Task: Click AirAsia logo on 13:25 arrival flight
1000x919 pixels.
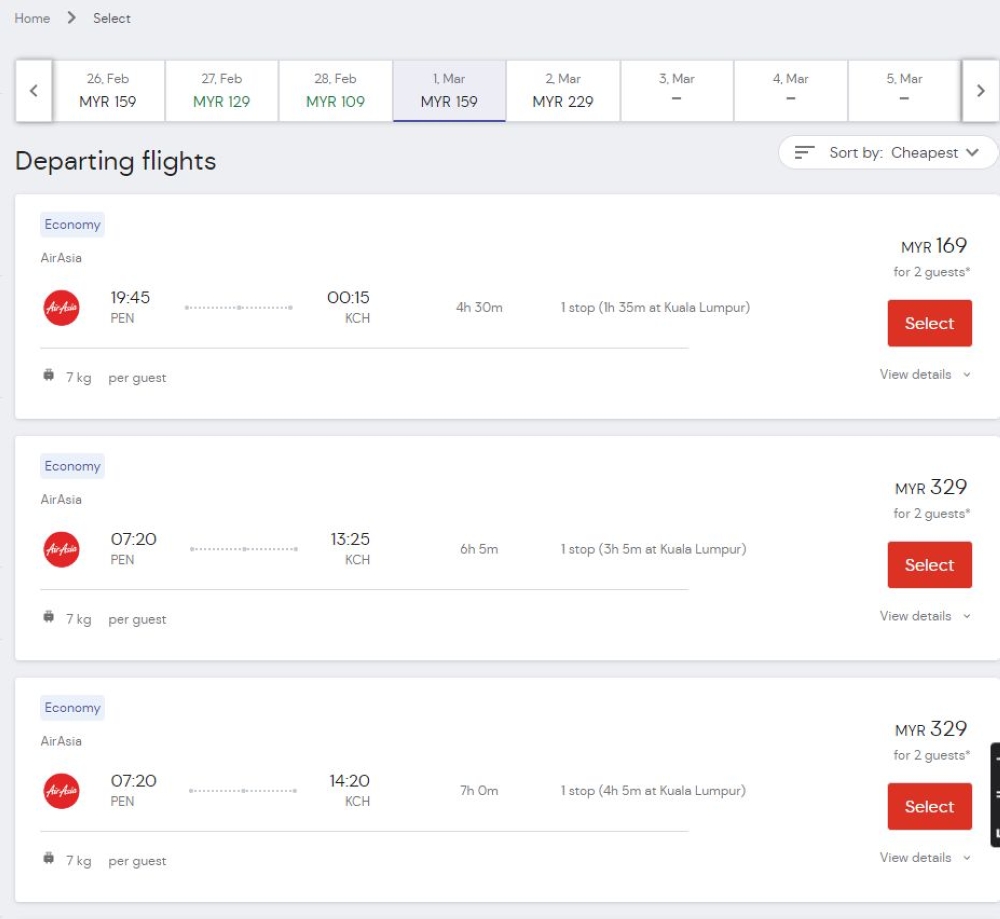Action: click(x=62, y=549)
